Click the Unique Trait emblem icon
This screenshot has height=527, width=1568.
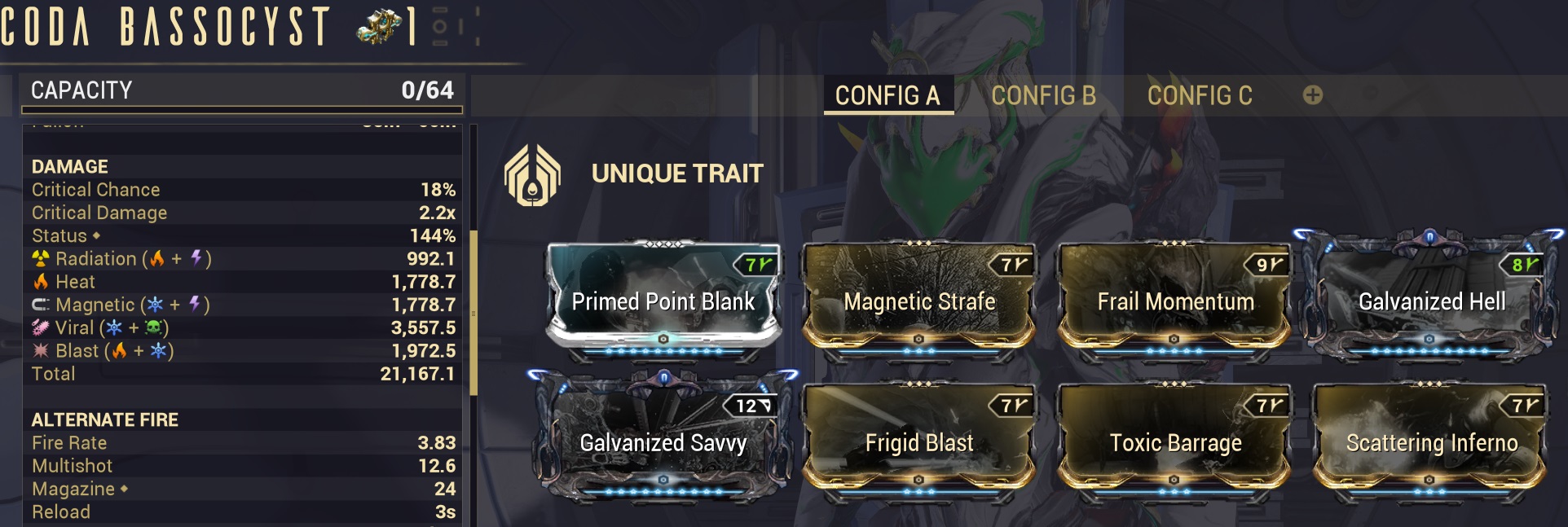(533, 174)
